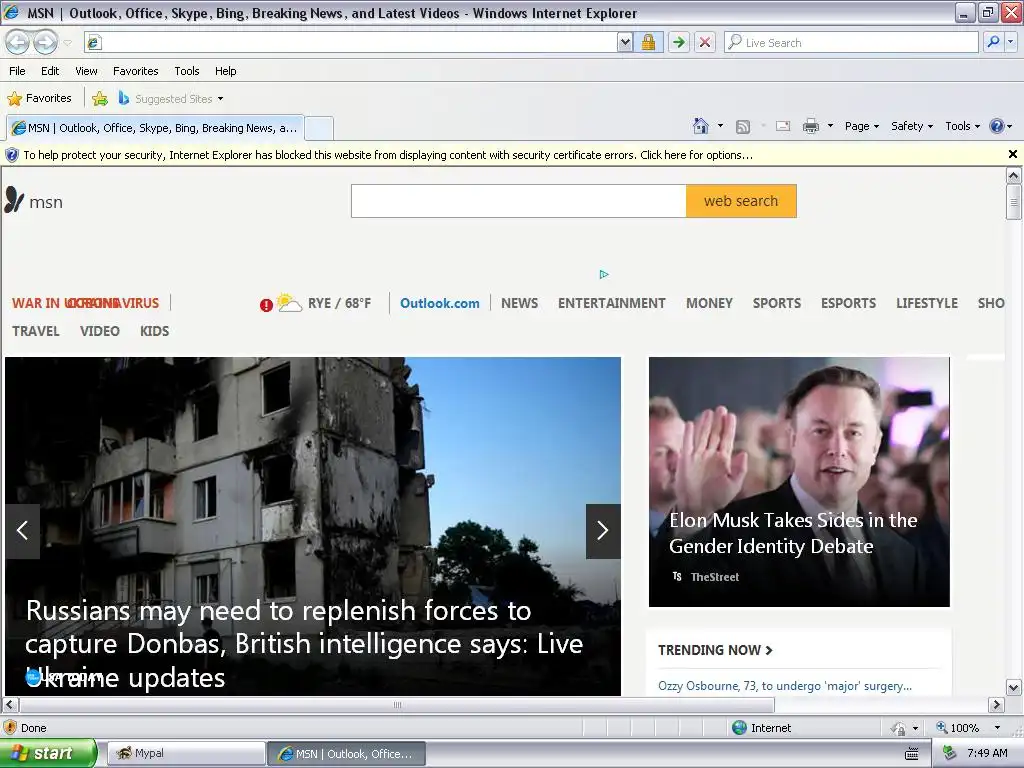
Task: Open the search provider dropdown arrow
Action: pos(1011,42)
